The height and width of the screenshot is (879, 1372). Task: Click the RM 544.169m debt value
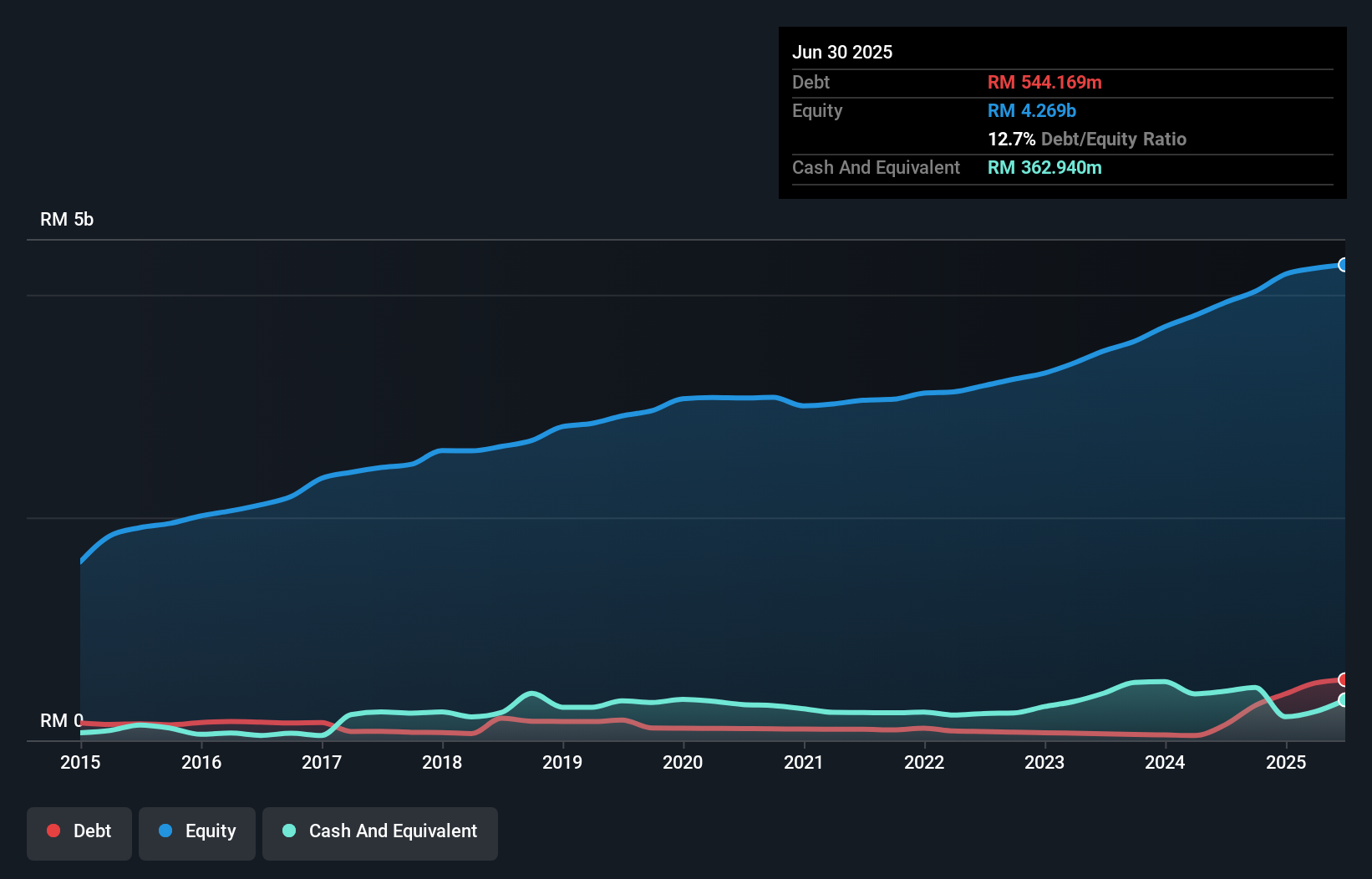point(1044,83)
